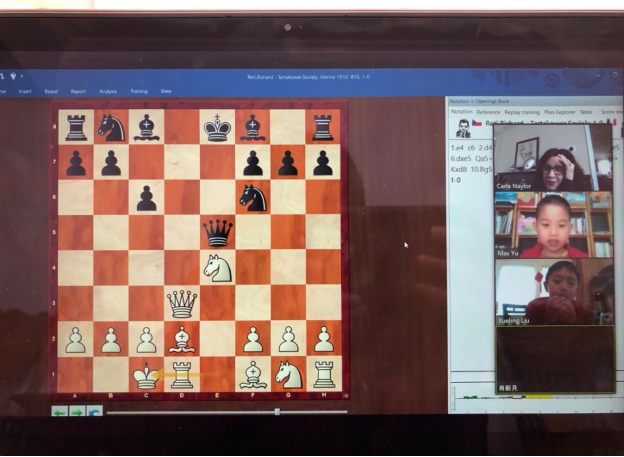Select the black king on e8
Viewport: 624px width, 457px height.
pos(217,127)
